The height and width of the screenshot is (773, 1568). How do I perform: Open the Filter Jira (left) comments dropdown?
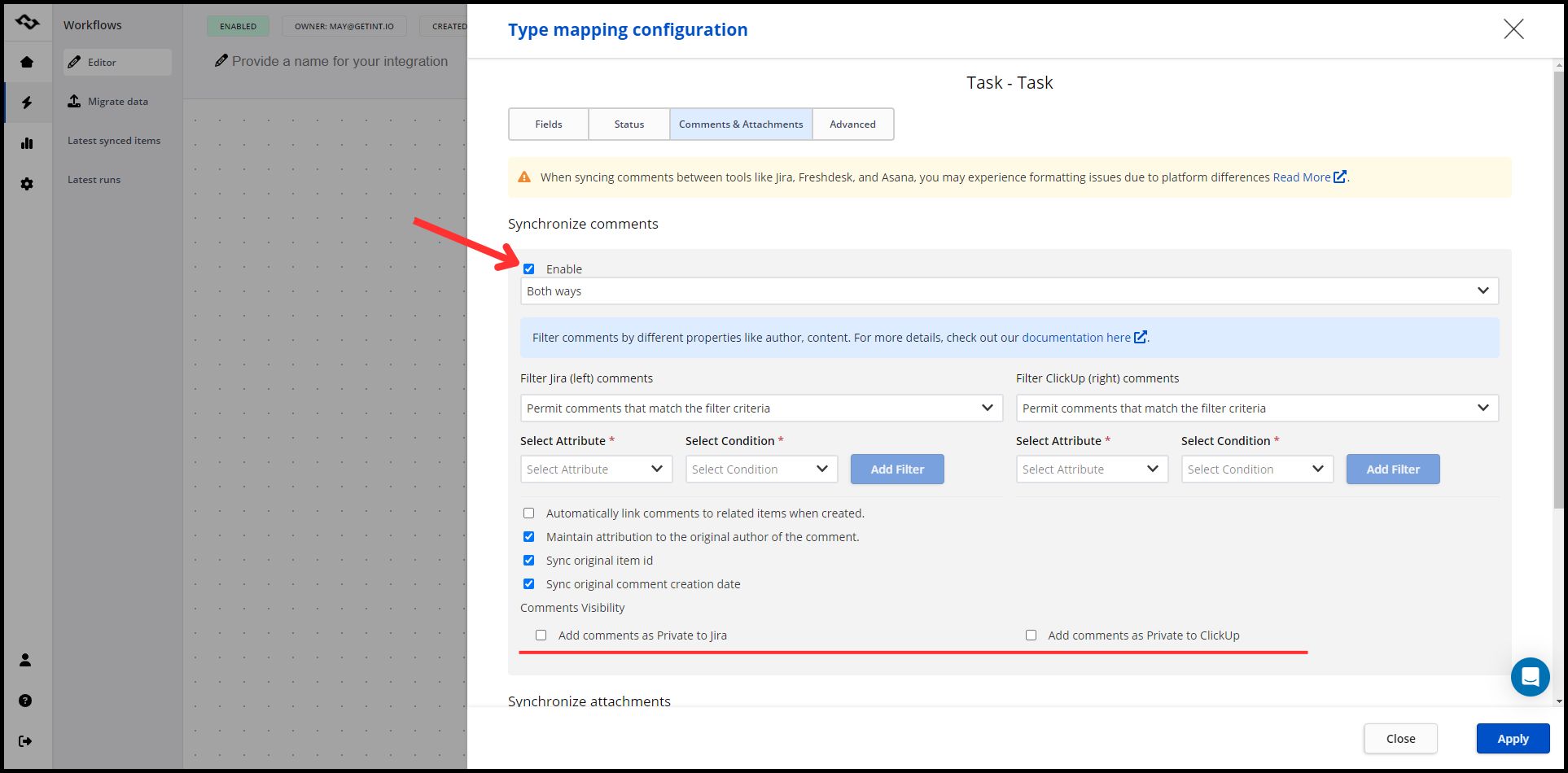760,408
